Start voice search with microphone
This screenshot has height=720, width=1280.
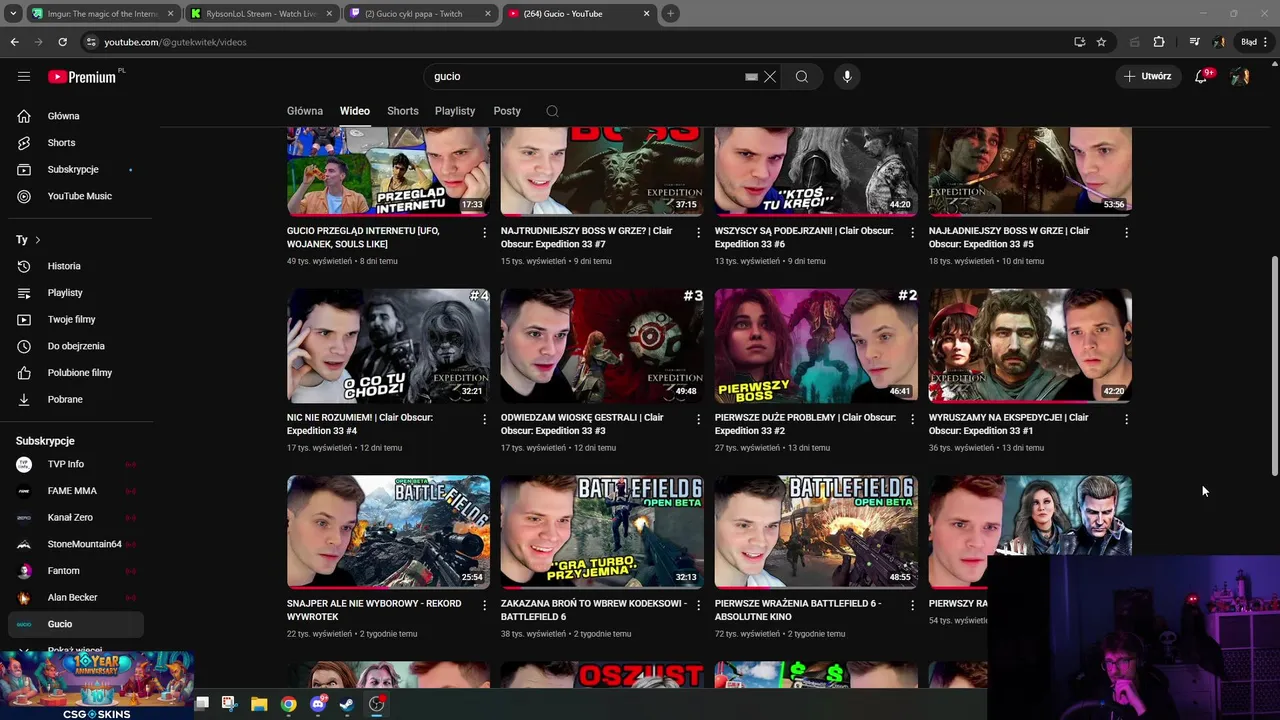847,76
